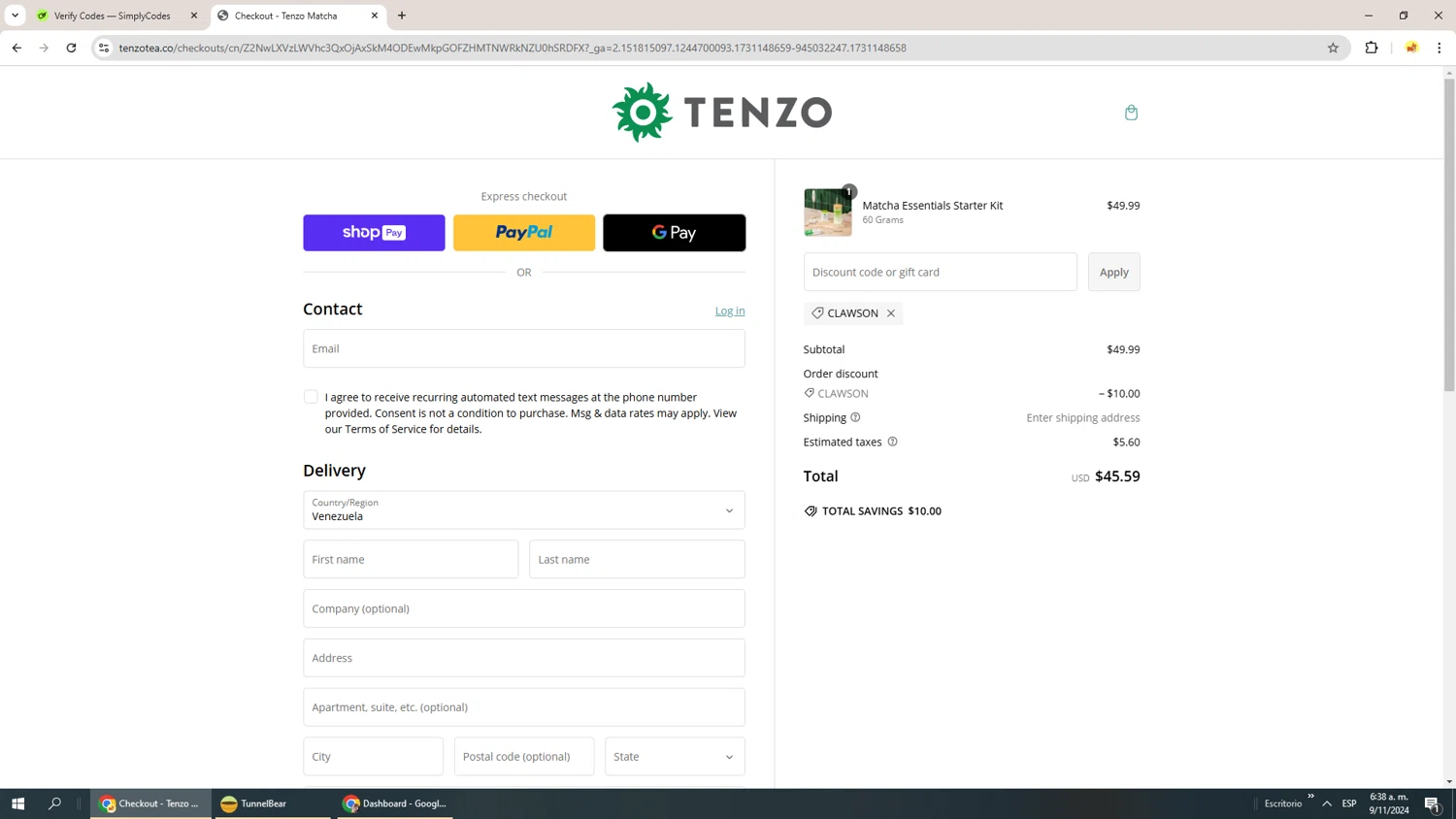Click the Tenzo logo in header
This screenshot has width=1456, height=819.
click(x=722, y=113)
